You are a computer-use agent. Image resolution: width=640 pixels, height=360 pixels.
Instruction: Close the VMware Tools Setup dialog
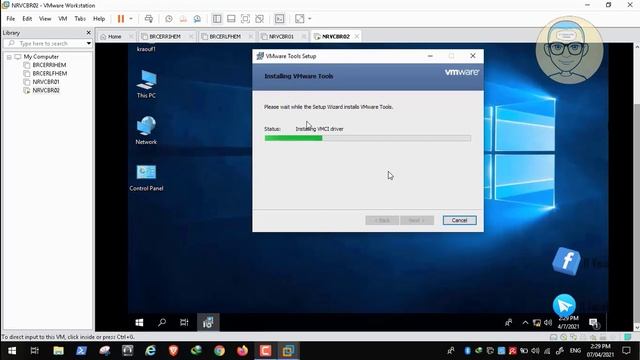click(473, 56)
